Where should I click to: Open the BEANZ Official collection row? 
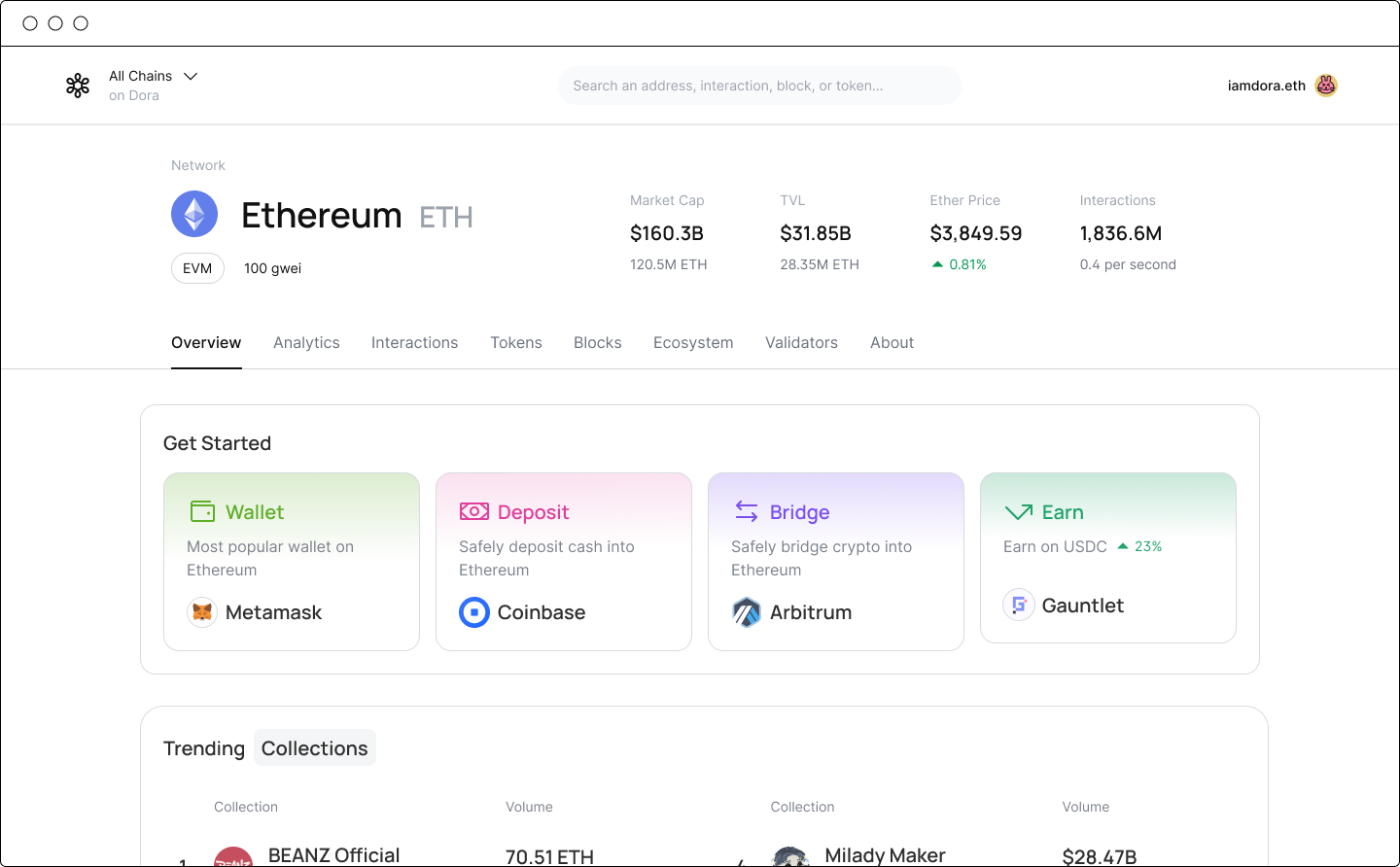334,855
